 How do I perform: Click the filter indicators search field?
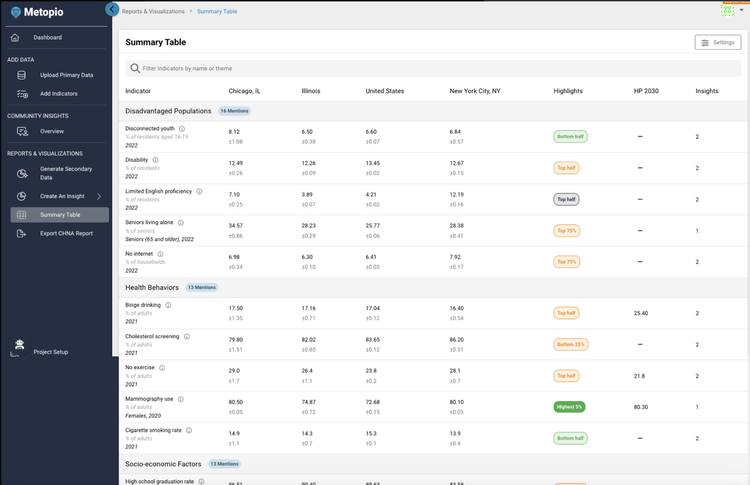tap(433, 68)
